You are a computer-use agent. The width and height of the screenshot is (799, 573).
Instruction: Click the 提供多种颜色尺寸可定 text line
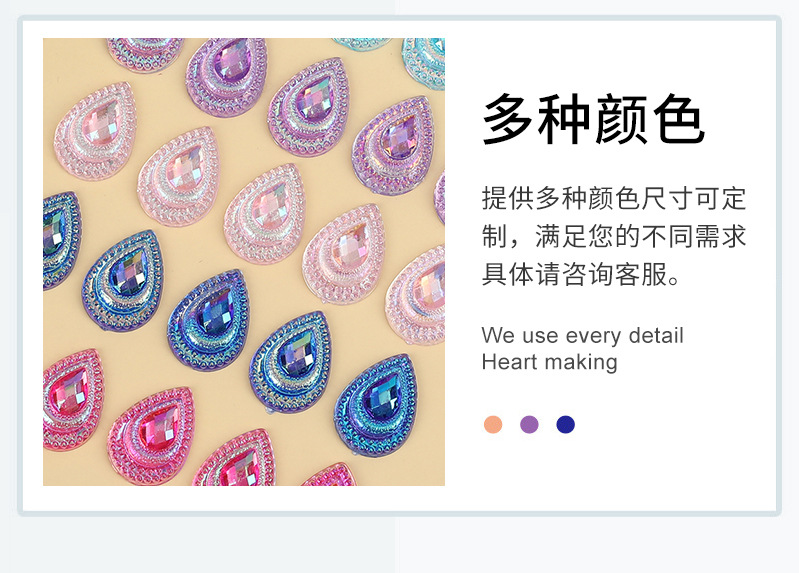(x=614, y=198)
